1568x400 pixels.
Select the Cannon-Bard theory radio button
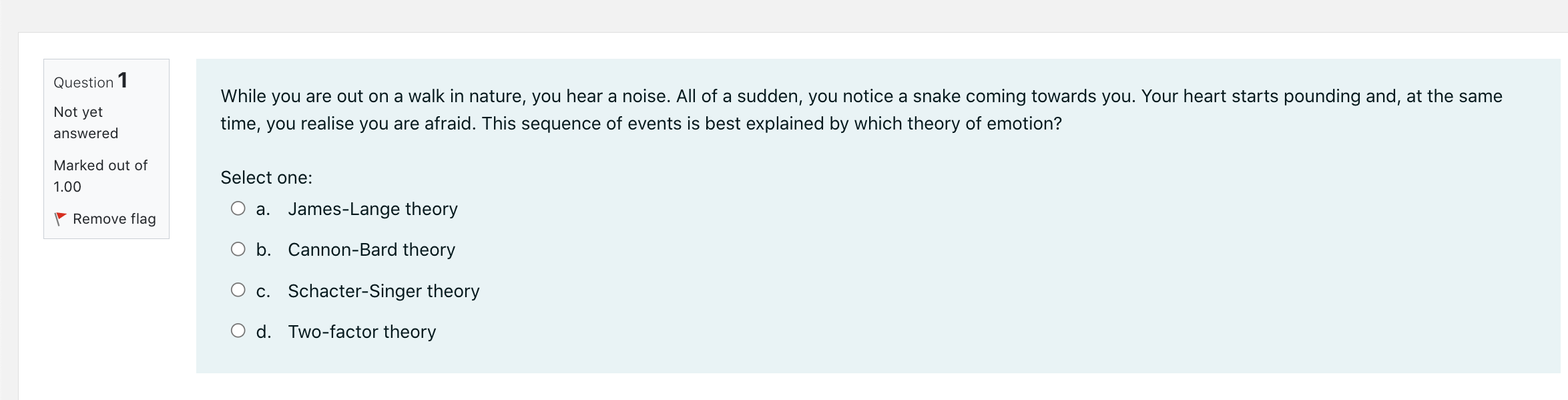coord(238,248)
